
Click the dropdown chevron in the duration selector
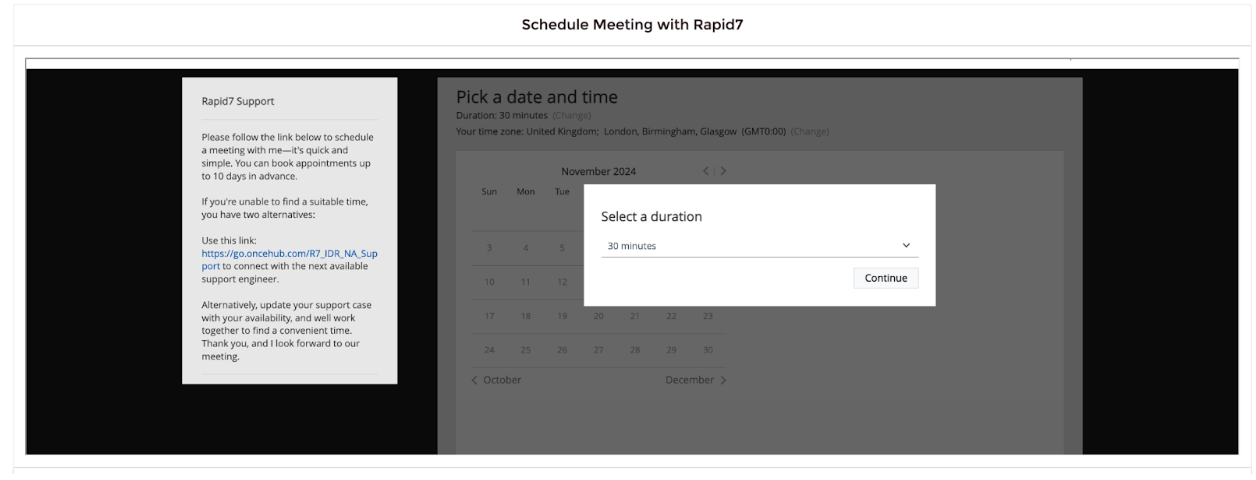(906, 246)
